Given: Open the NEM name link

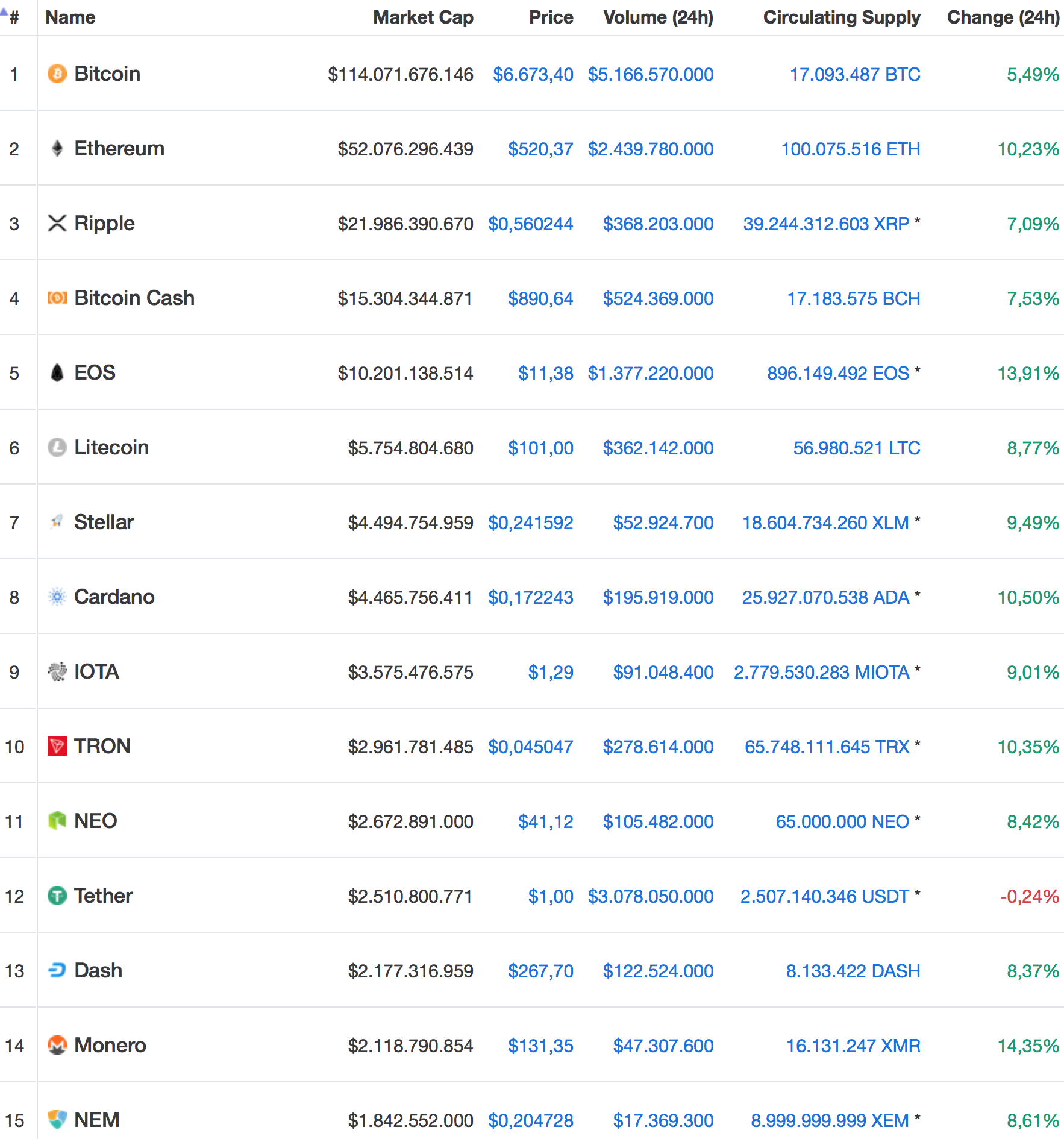Looking at the screenshot, I should coord(97,1120).
